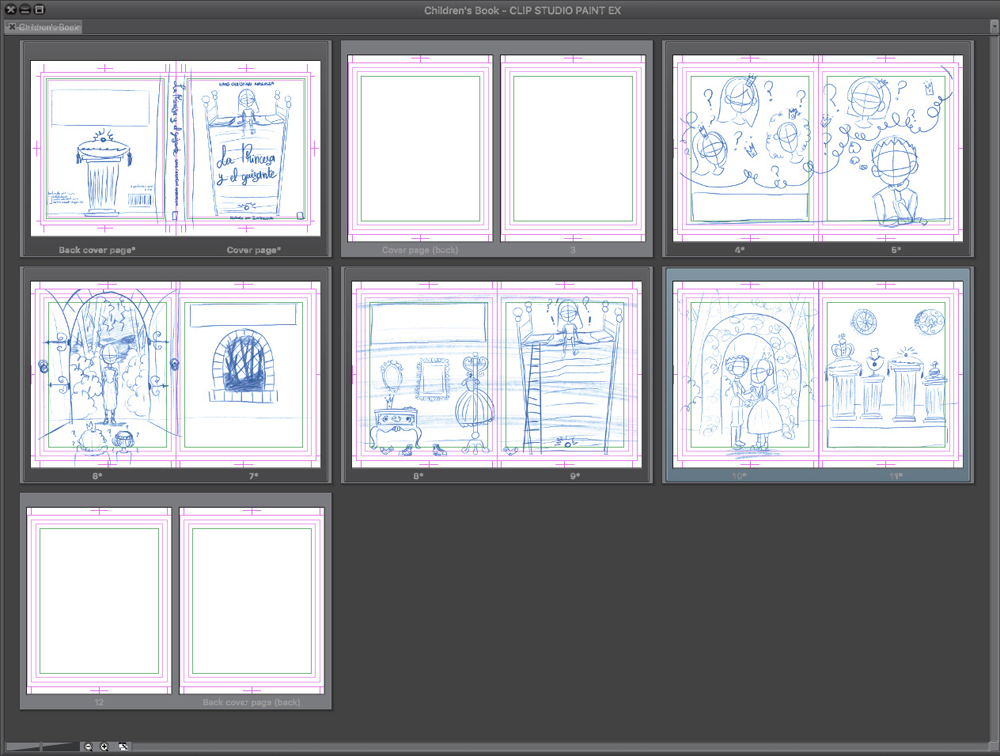Click the fit-to-window icon in bottom bar
Viewport: 1000px width, 756px height.
pyautogui.click(x=123, y=746)
